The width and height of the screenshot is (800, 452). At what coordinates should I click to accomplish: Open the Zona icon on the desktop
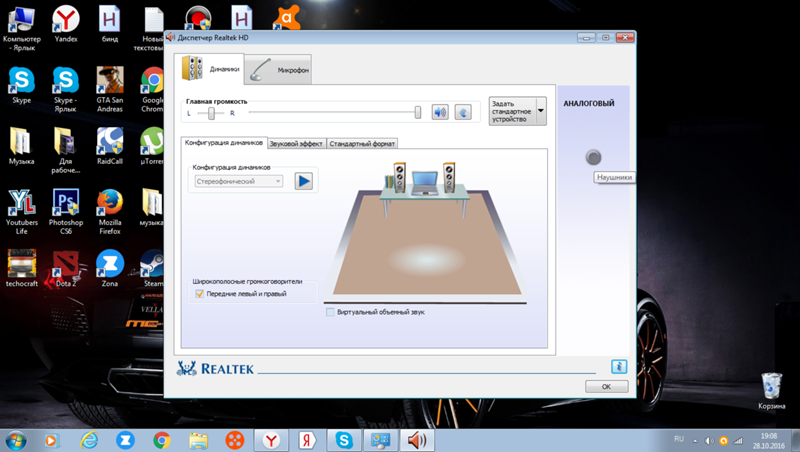click(x=110, y=268)
